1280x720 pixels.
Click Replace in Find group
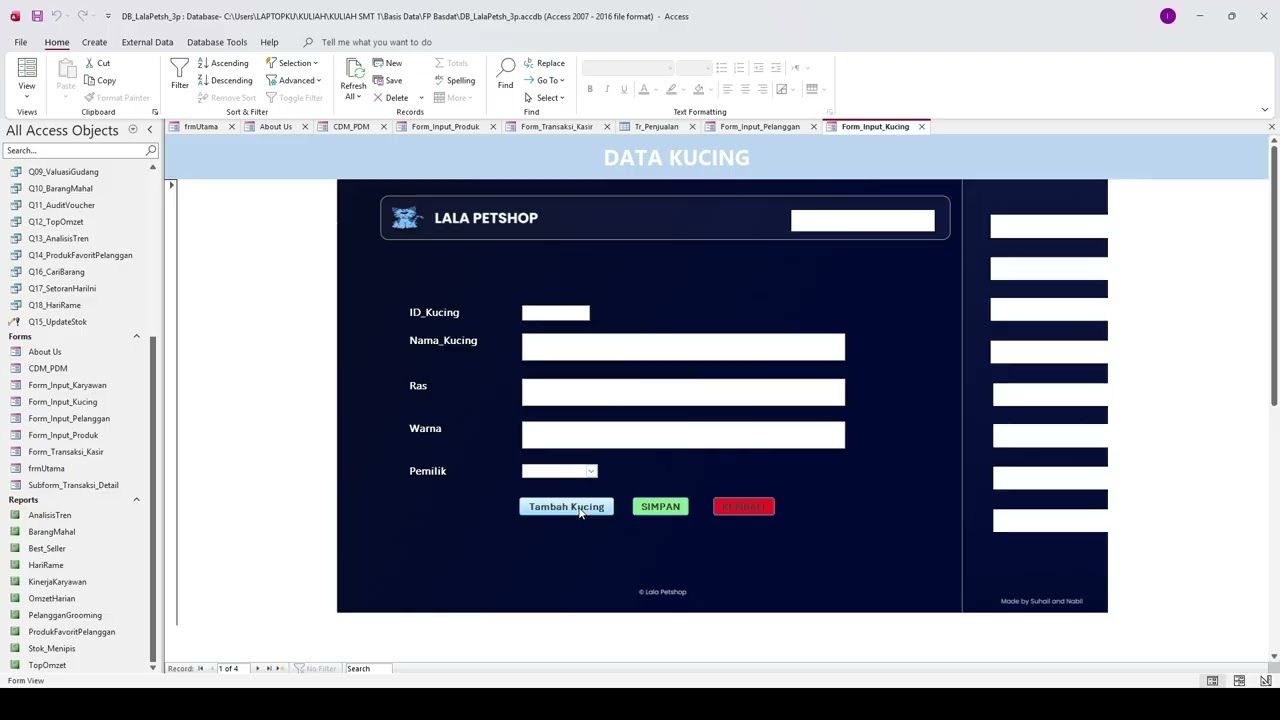pos(544,63)
